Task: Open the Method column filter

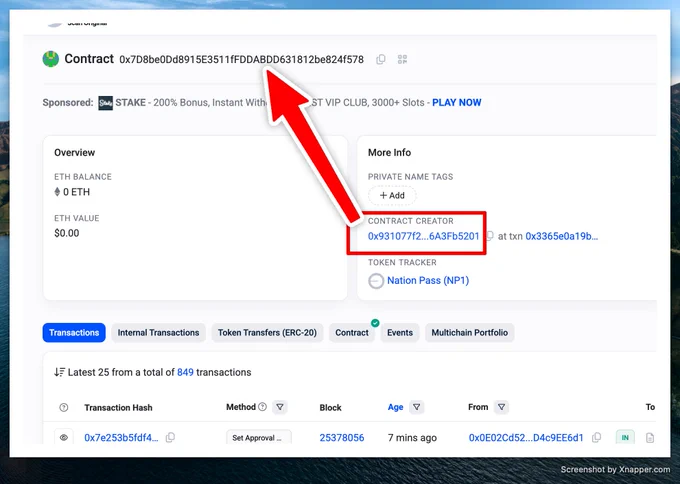Action: (280, 407)
